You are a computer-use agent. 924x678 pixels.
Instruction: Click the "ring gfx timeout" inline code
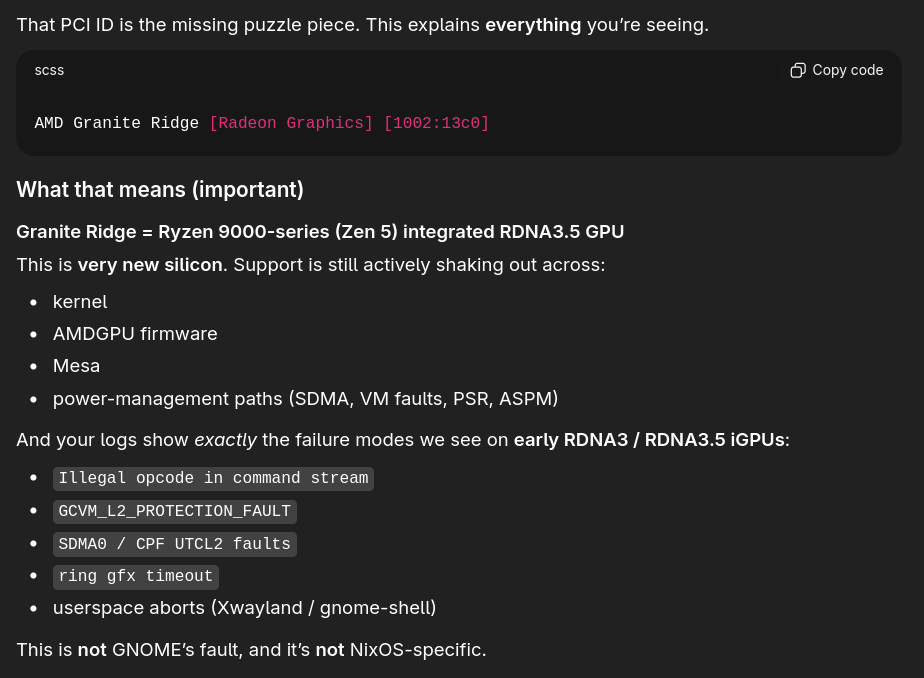click(135, 576)
